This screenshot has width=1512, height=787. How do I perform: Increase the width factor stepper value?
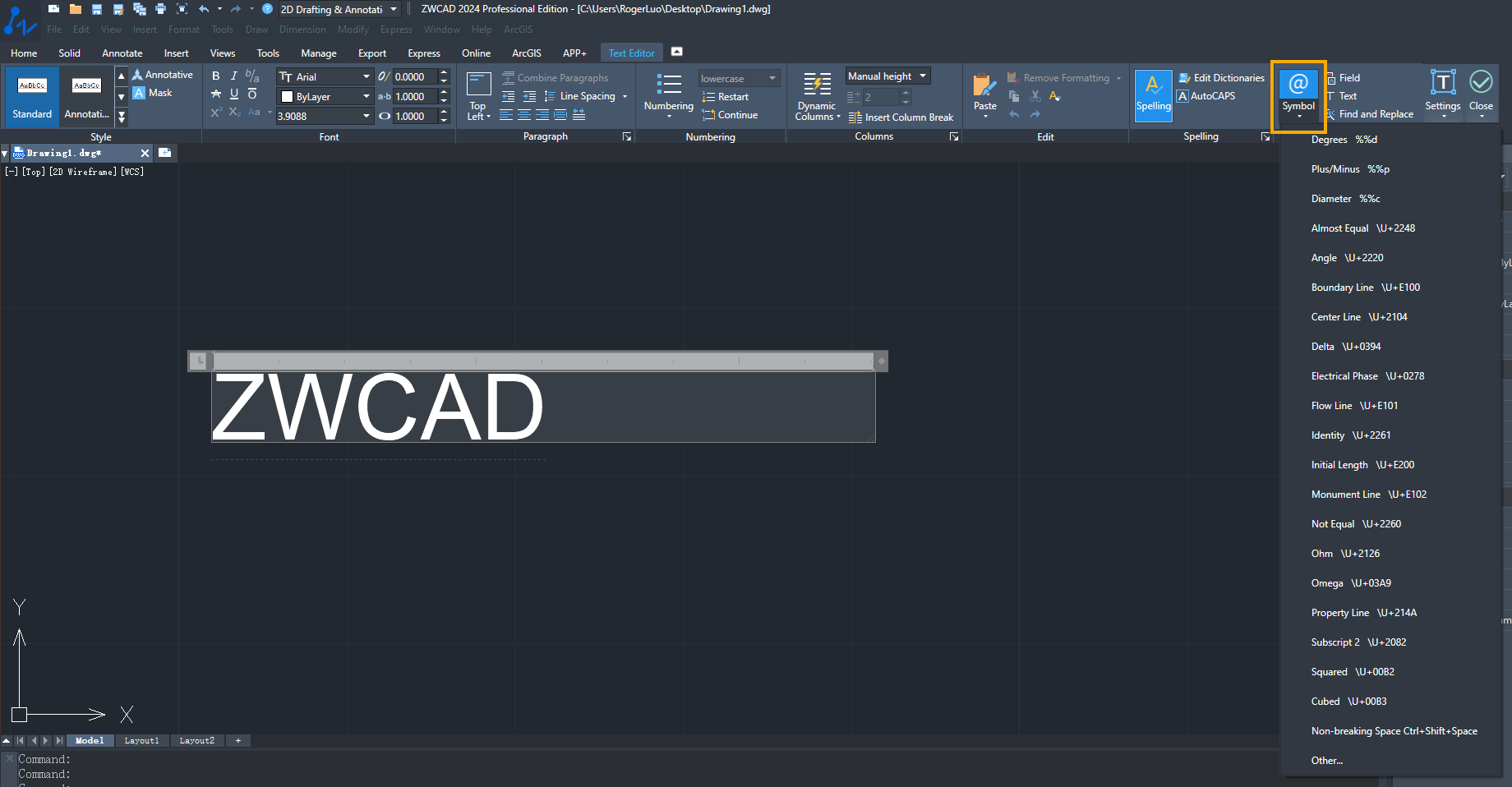[x=445, y=113]
